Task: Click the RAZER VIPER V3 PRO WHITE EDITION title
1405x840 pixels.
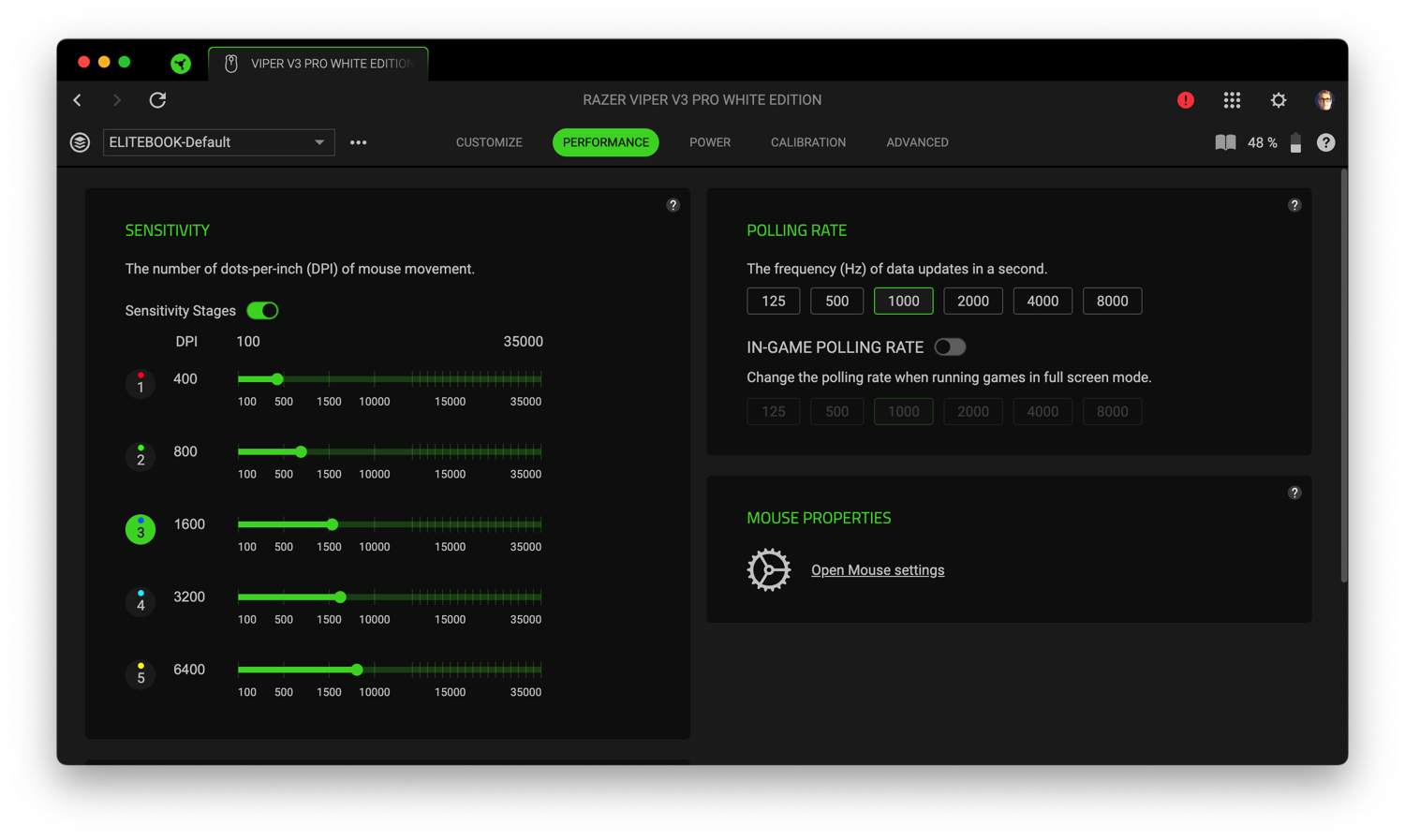Action: point(702,100)
